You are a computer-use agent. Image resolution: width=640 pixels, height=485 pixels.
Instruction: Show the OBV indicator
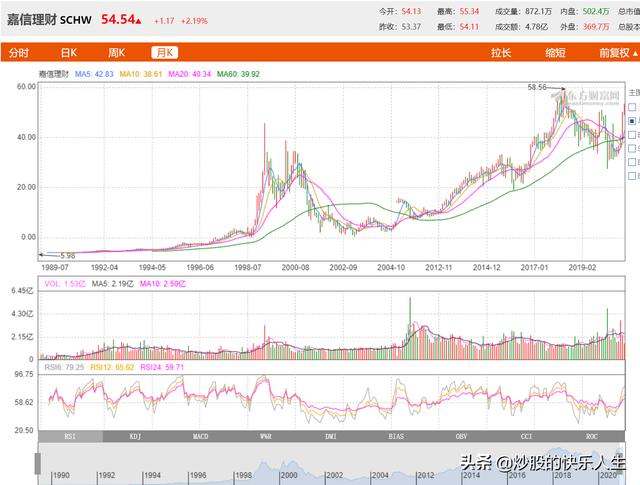tap(461, 436)
